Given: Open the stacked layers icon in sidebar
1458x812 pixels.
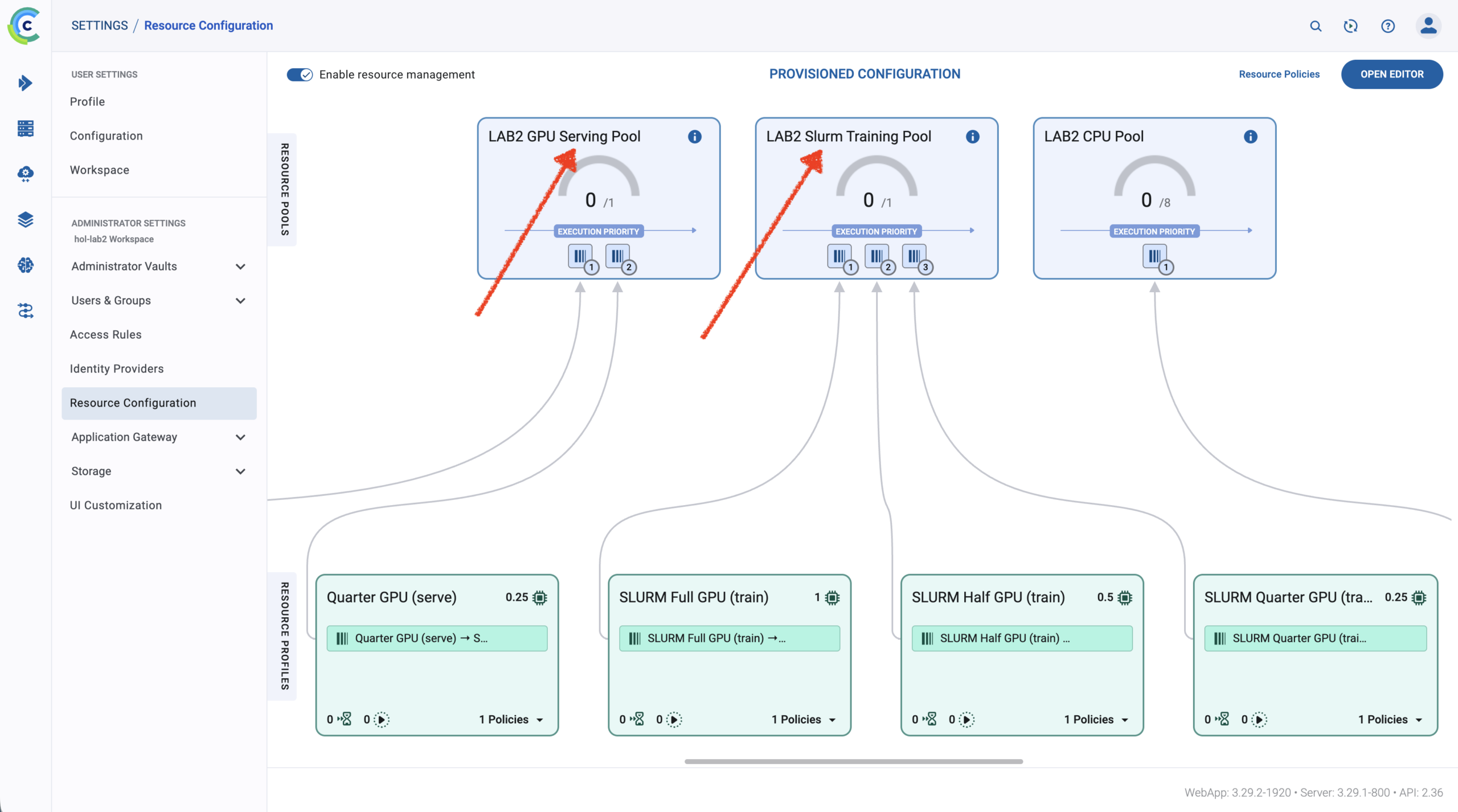Looking at the screenshot, I should coord(25,219).
